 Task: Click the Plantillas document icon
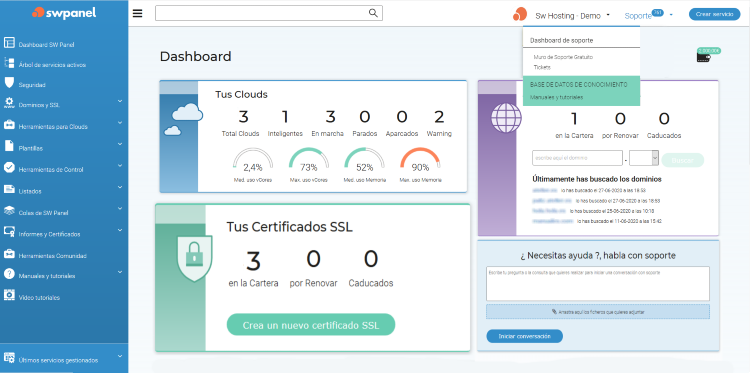(9, 146)
